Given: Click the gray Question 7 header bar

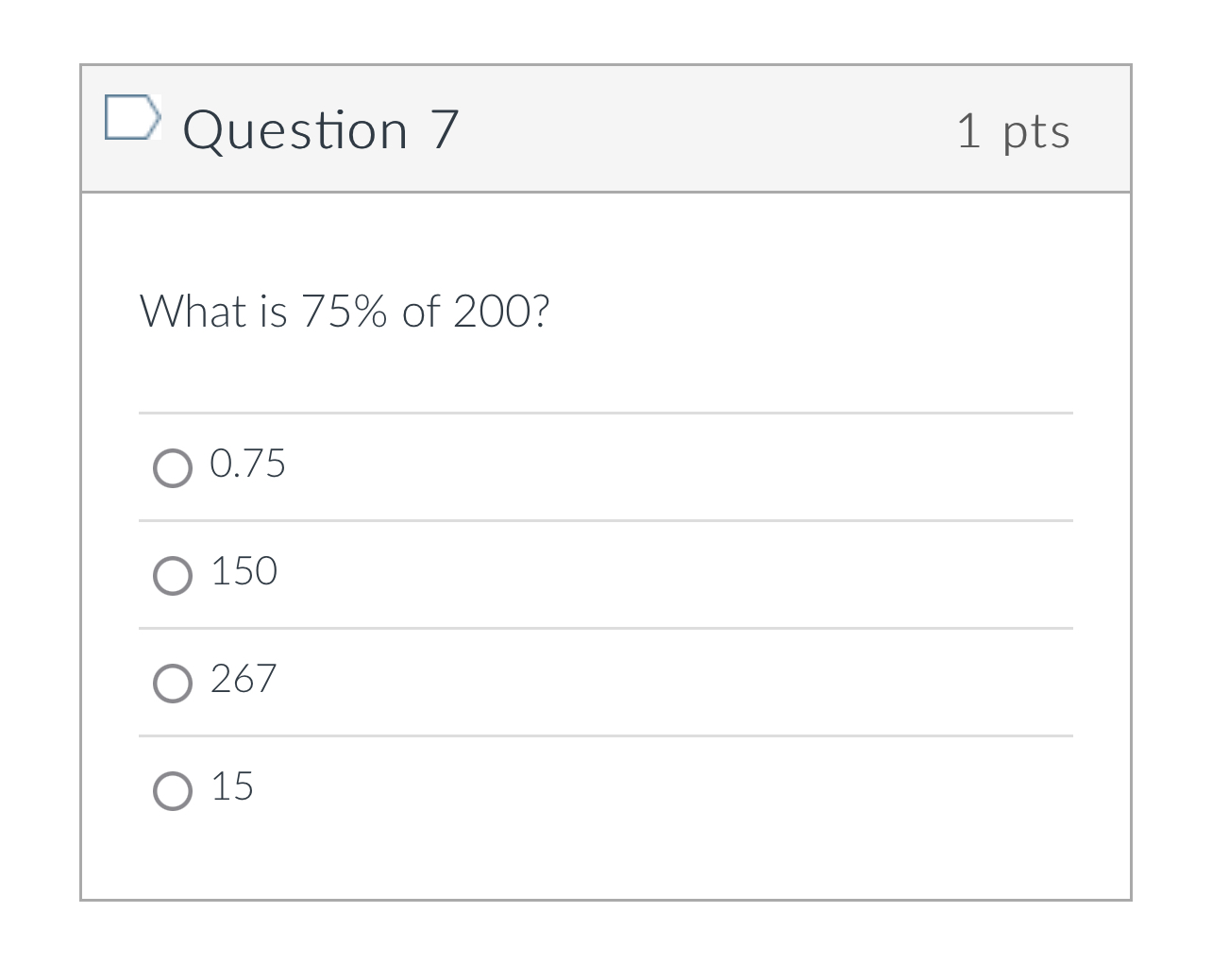Looking at the screenshot, I should (661, 129).
